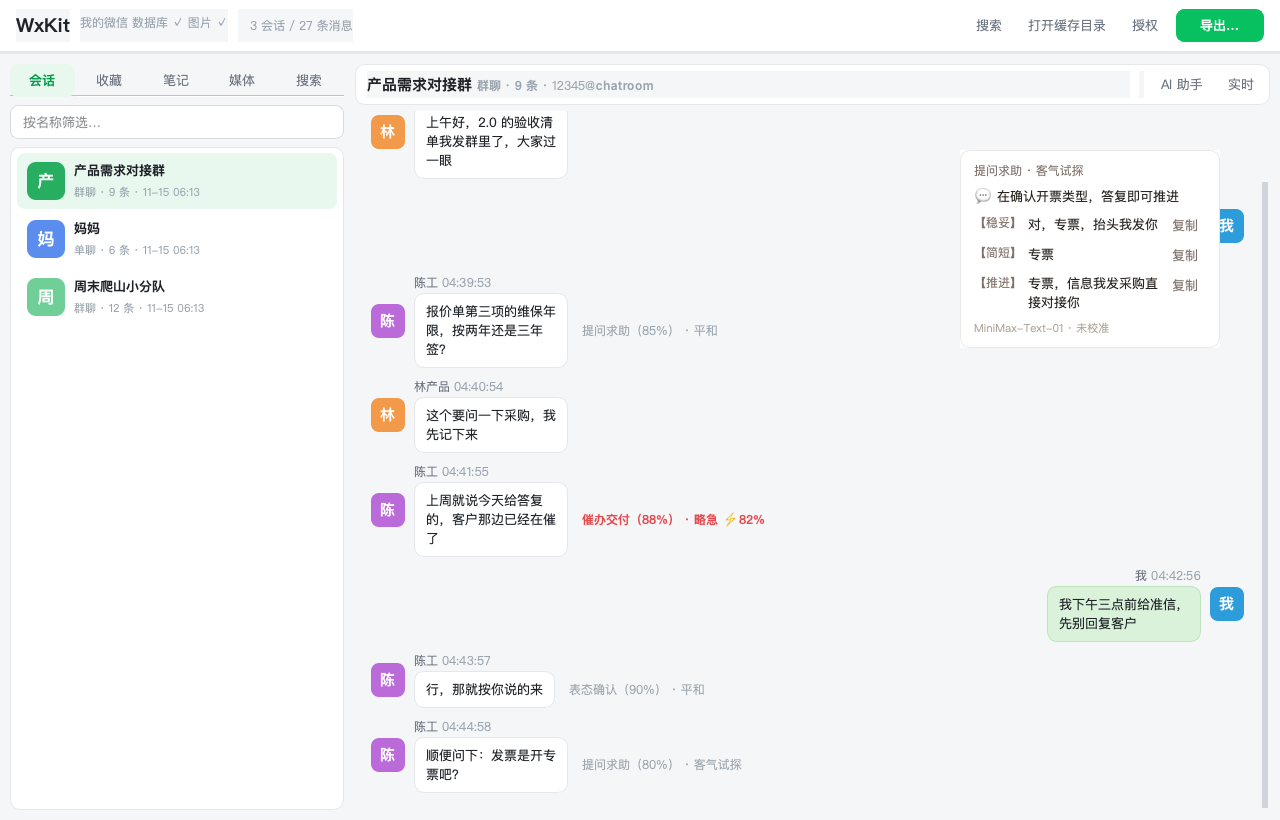Click the 授权 button
The image size is (1280, 820).
tap(1145, 26)
